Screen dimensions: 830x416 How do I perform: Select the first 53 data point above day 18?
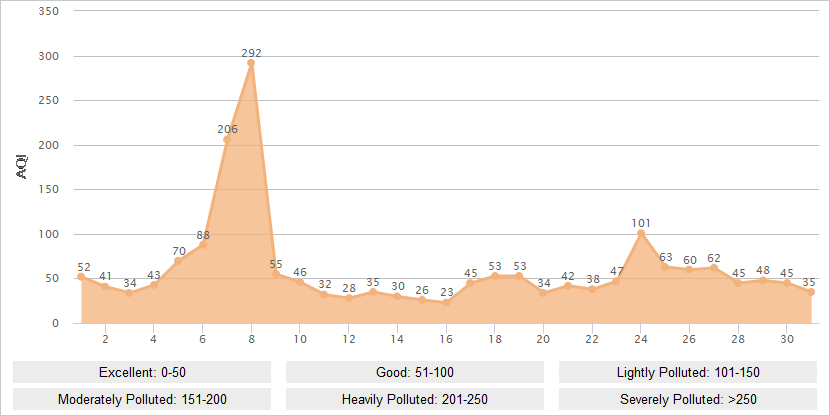[x=494, y=276]
